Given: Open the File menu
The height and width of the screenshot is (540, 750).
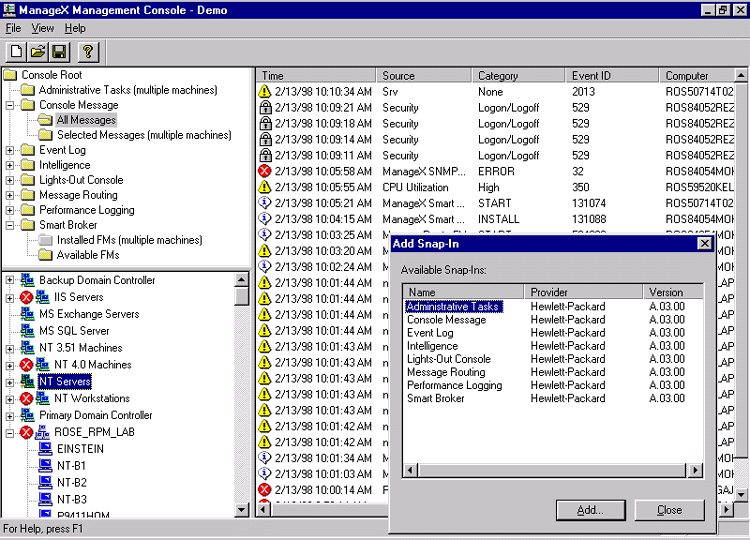Looking at the screenshot, I should click(x=13, y=28).
